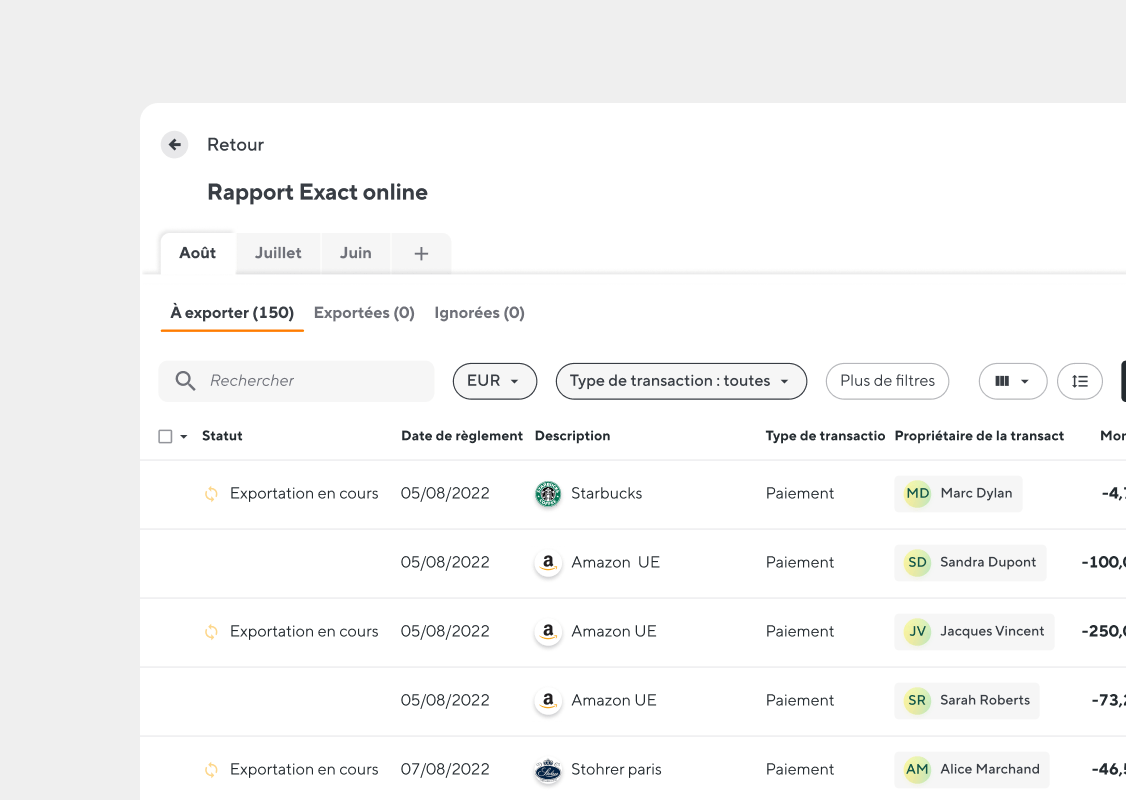Click sync icon in Stohrer paris row

(x=211, y=770)
